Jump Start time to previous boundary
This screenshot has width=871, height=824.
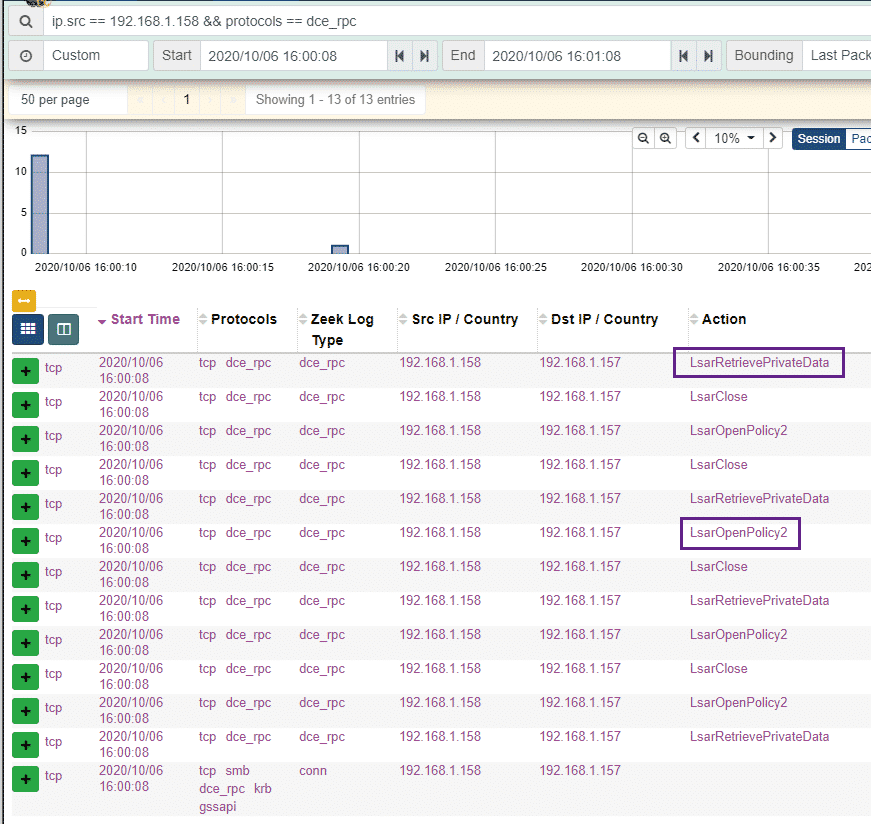[400, 56]
